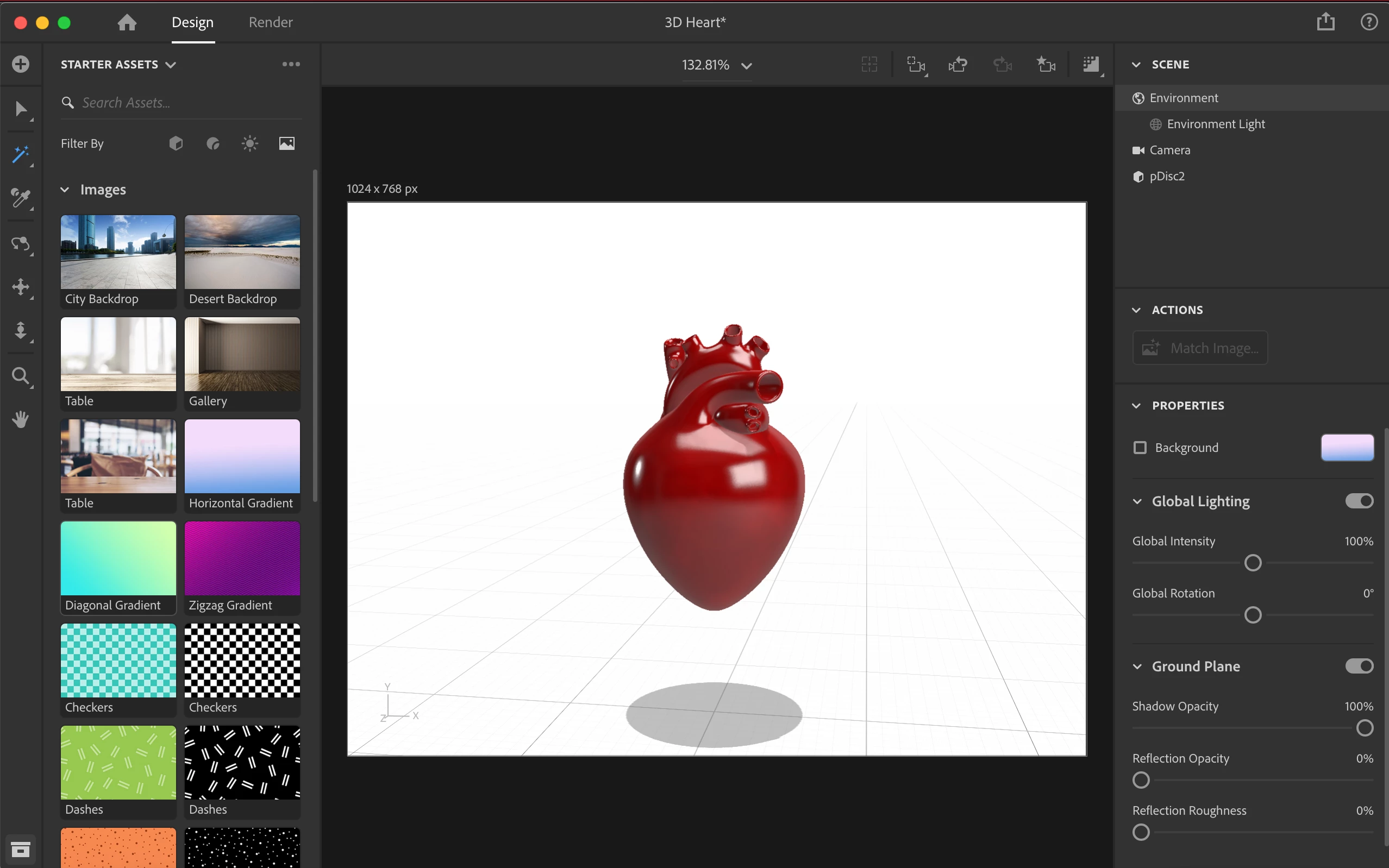Select the Sampler eyedropper tool

click(x=21, y=198)
